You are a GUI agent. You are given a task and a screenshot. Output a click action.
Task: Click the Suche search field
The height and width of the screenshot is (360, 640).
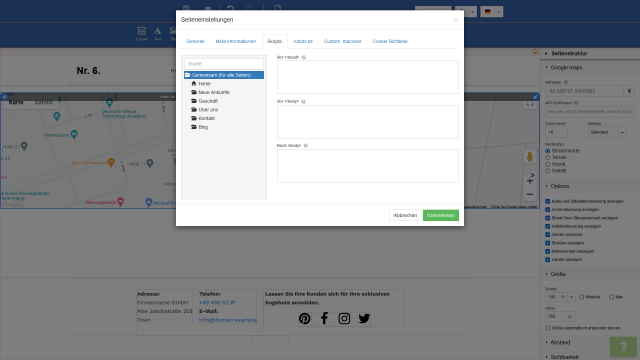tap(224, 64)
